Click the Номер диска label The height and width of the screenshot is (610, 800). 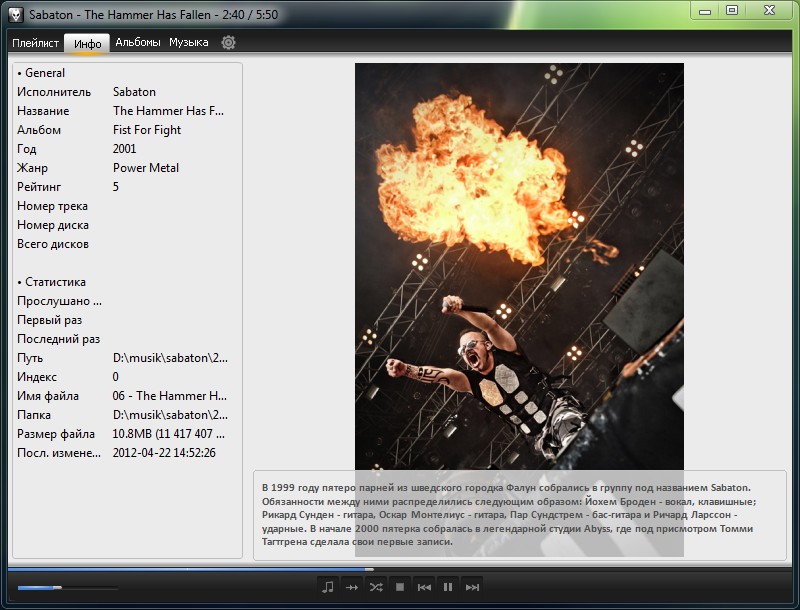point(53,225)
